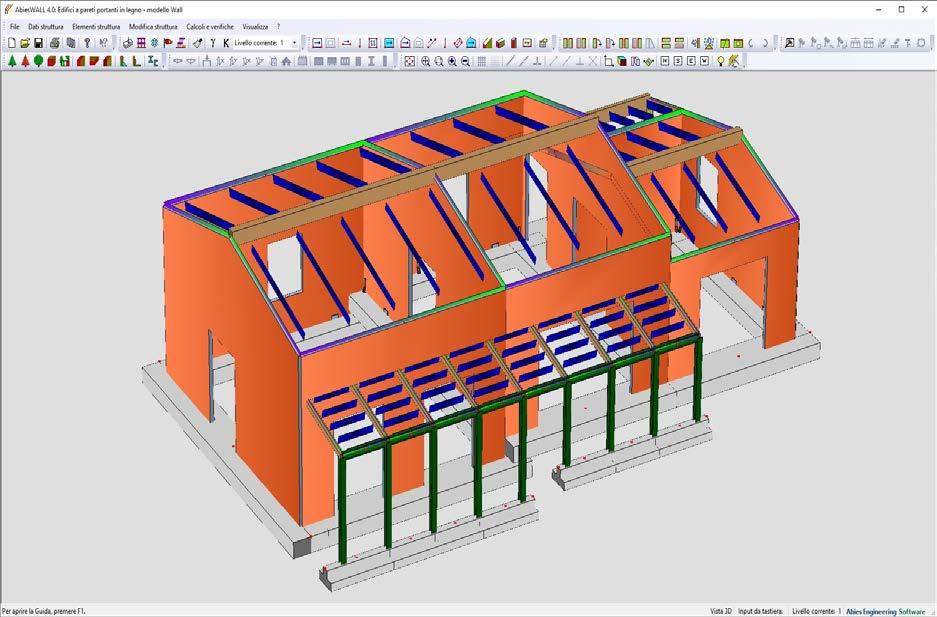This screenshot has width=937, height=617.
Task: Click the wireframe box crop icon
Action: [608, 61]
